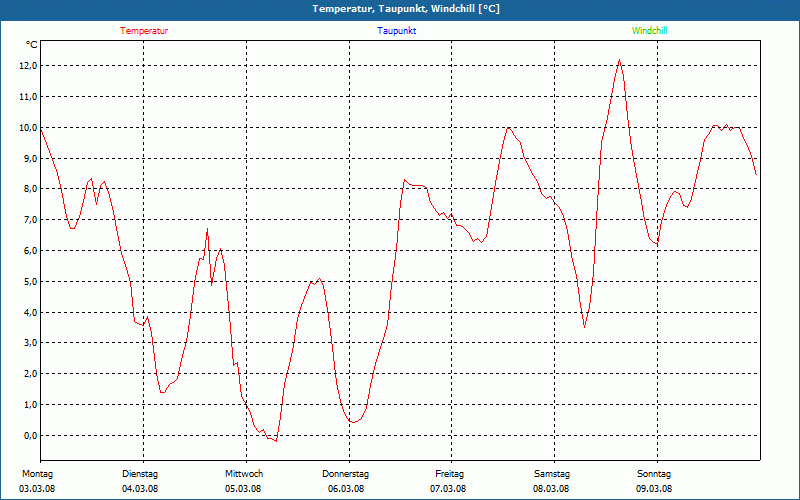Viewport: 800px width, 500px height.
Task: Click the 05.03.08 date label
Action: (243, 489)
